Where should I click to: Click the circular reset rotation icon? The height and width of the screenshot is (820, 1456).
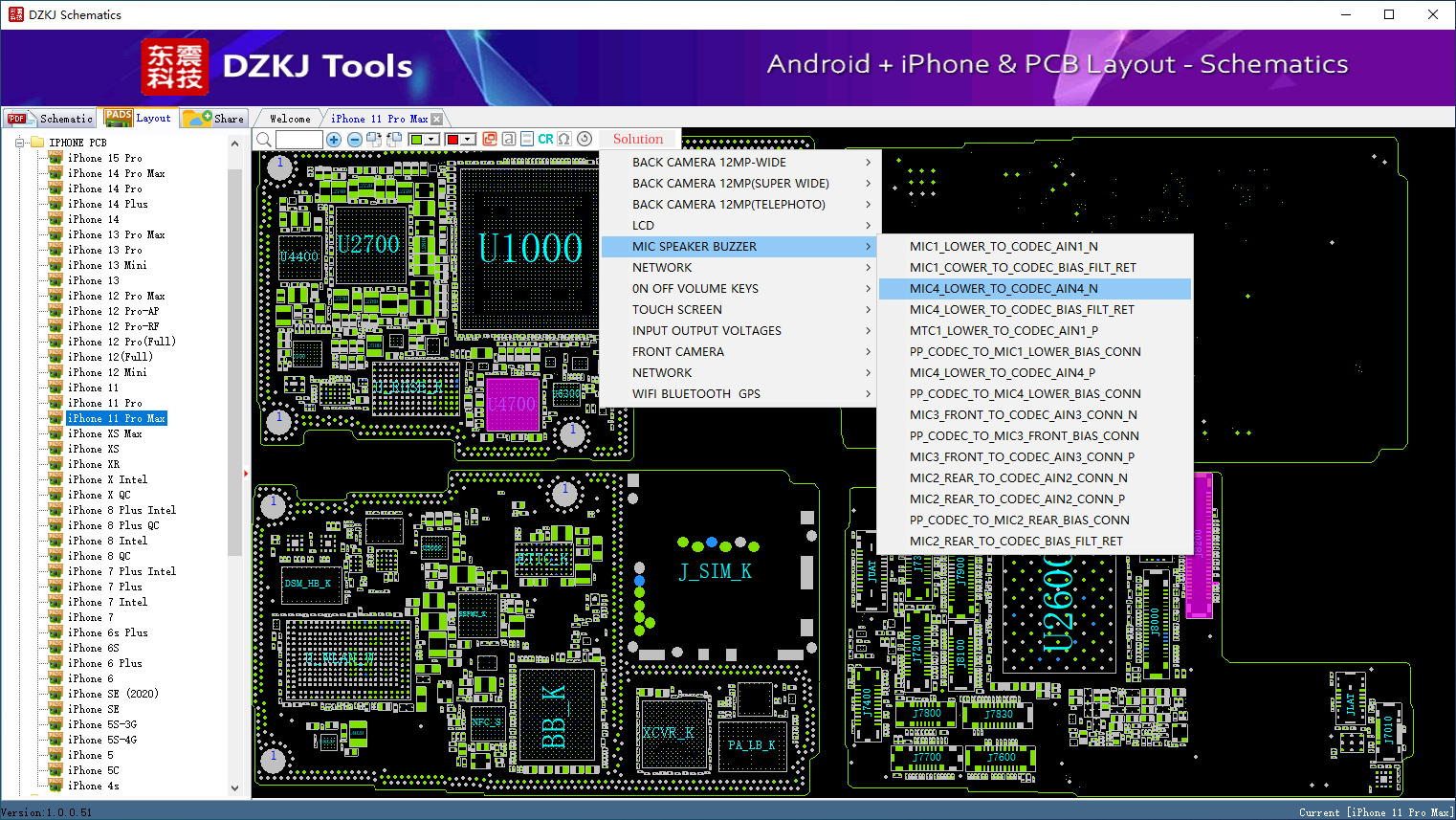(585, 140)
